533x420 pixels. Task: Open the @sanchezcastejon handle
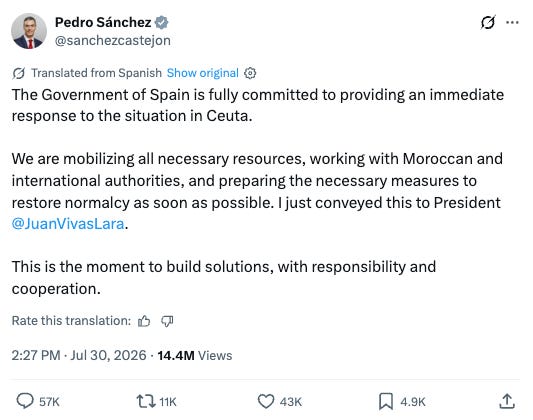(113, 40)
